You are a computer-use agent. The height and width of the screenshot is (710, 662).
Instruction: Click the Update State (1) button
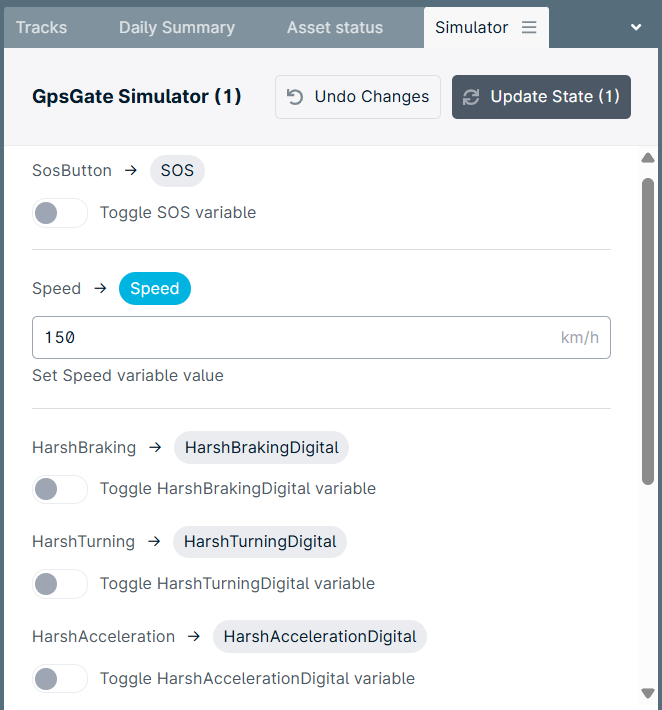pos(541,97)
